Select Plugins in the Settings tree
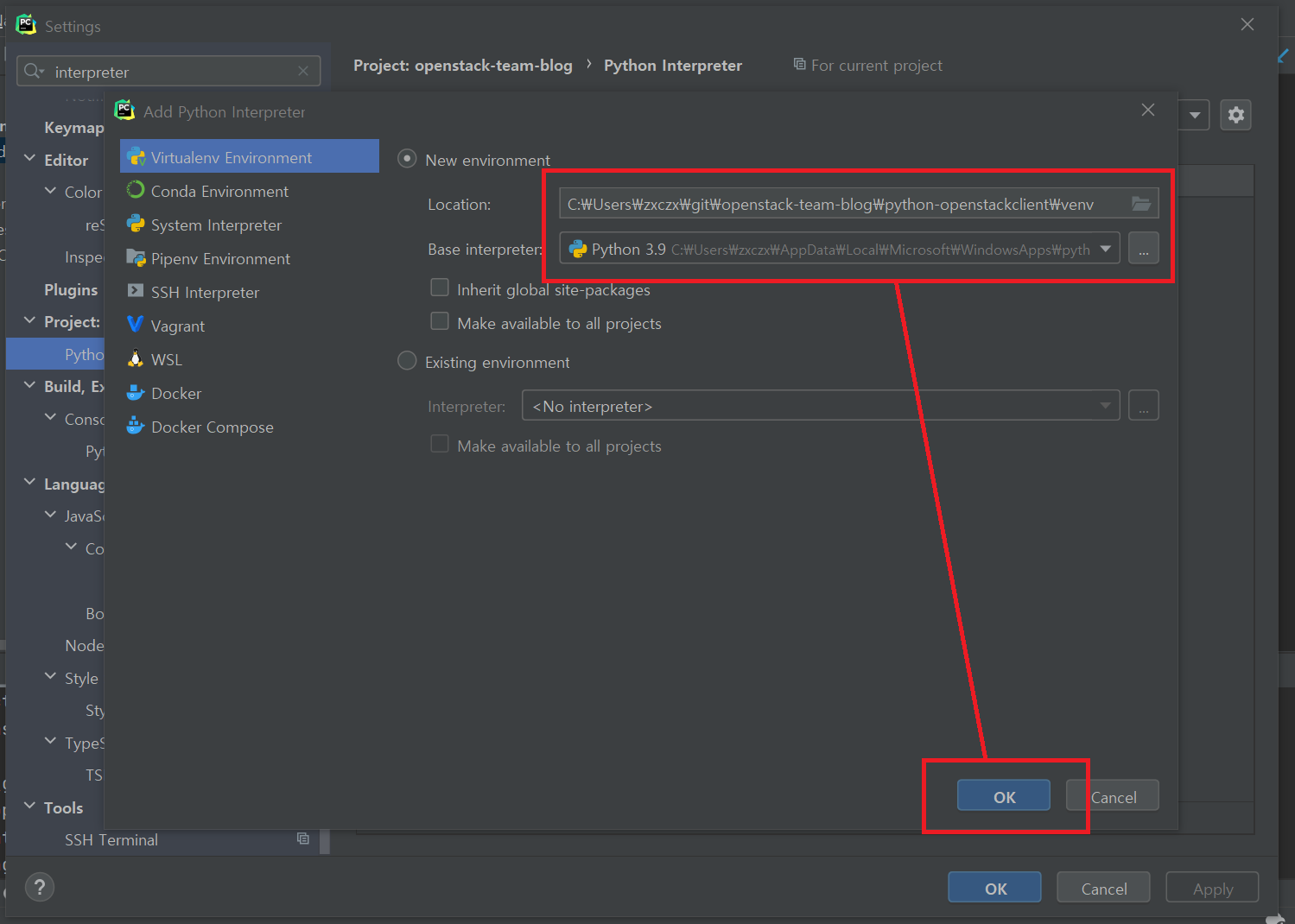 [x=71, y=290]
